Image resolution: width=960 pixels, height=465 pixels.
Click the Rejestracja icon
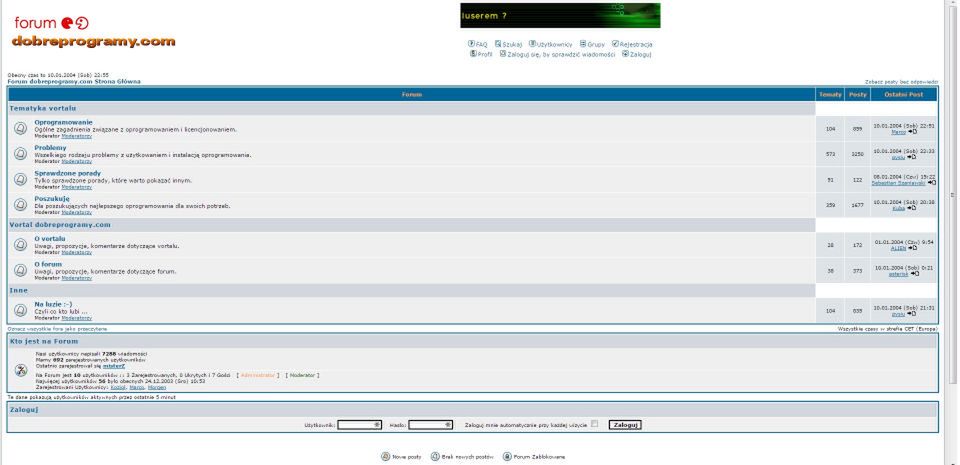[x=615, y=44]
